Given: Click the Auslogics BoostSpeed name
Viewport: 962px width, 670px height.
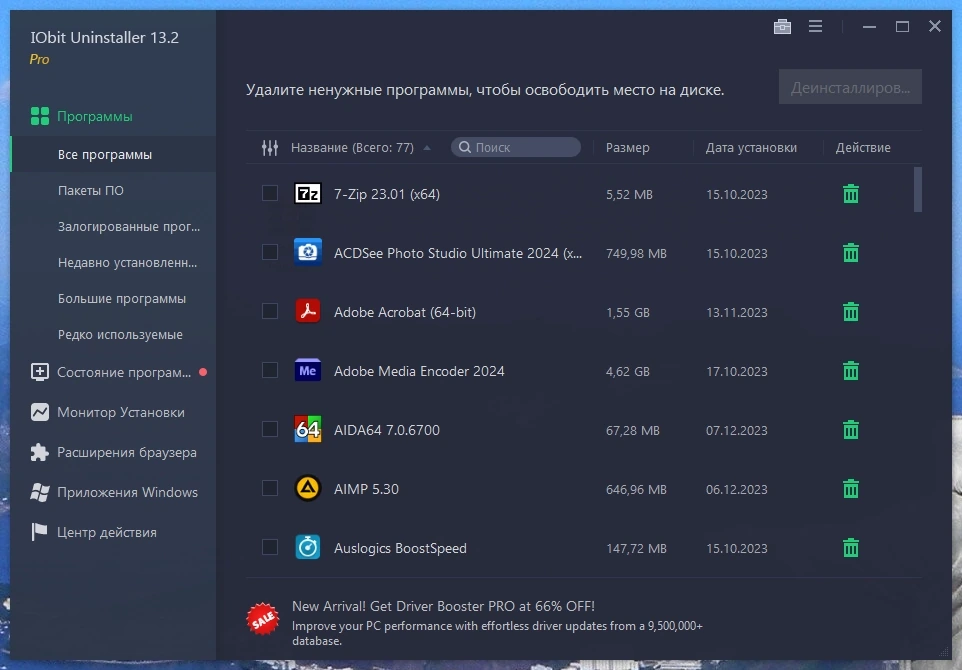Looking at the screenshot, I should 400,548.
